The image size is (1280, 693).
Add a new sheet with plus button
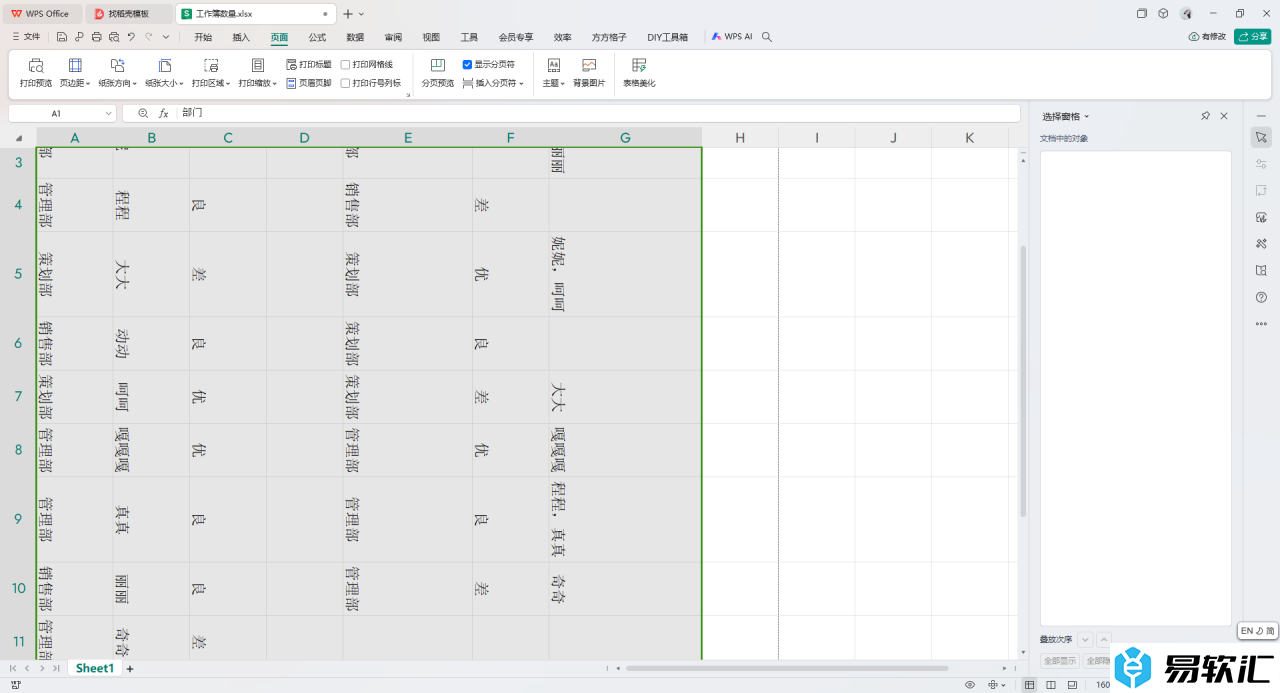(130, 668)
